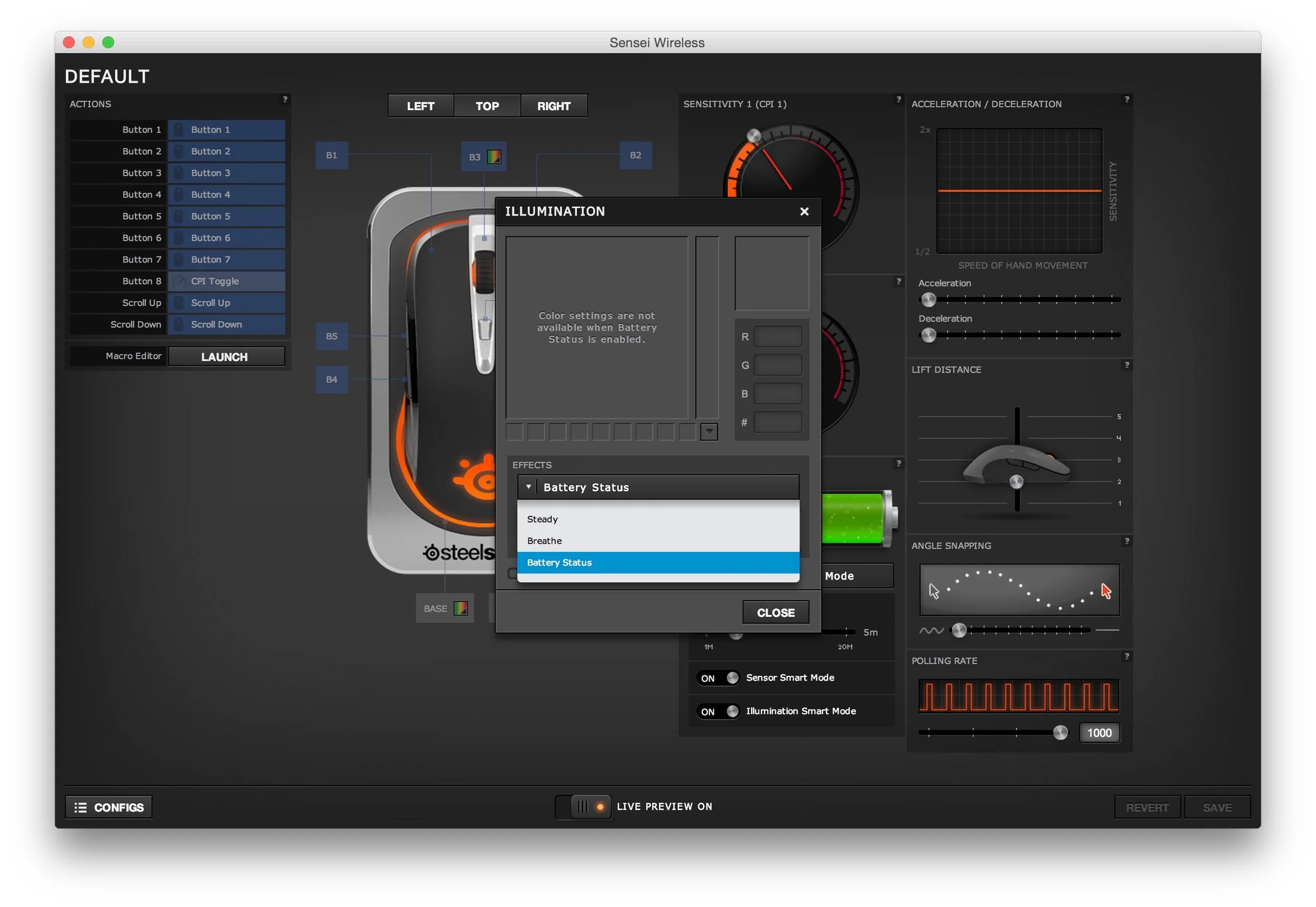The width and height of the screenshot is (1316, 907).
Task: Close the Illumination dialog with X
Action: click(804, 212)
